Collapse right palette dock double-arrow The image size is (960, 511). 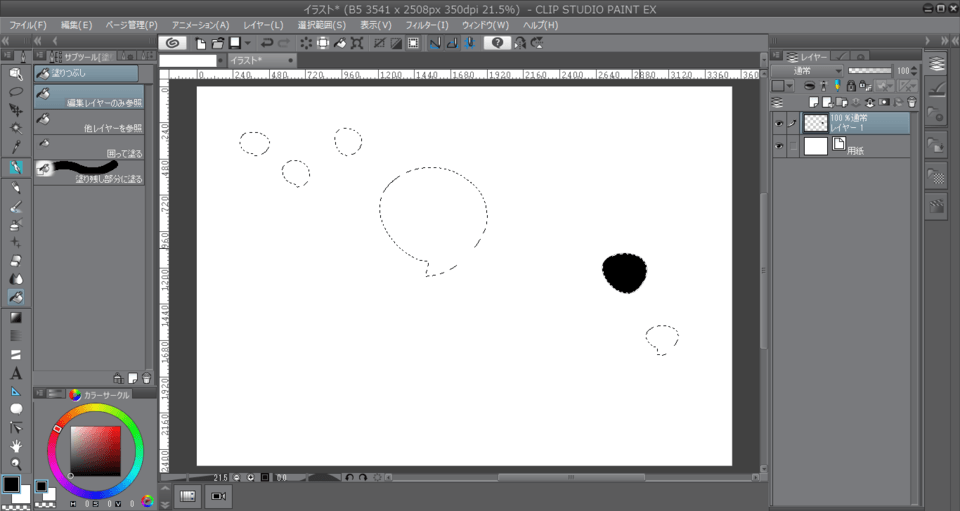(944, 40)
